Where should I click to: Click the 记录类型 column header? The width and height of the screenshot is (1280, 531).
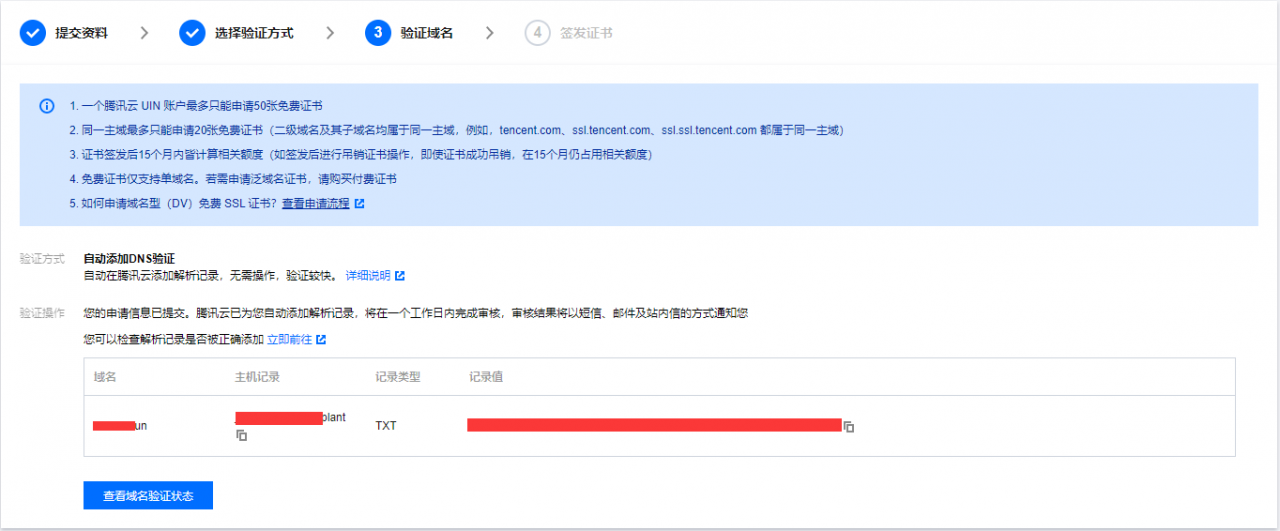coord(398,377)
